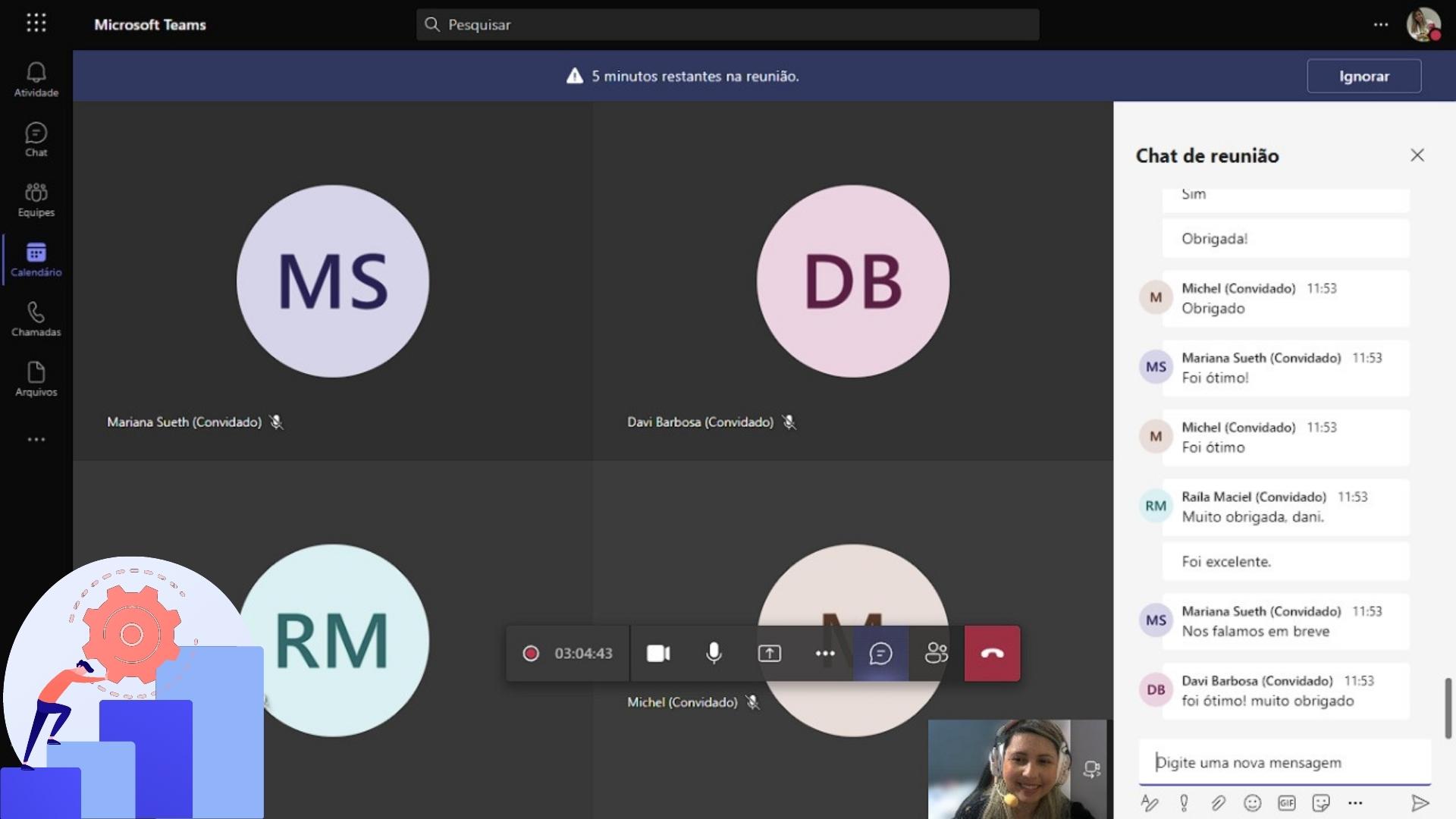Hang up with red phone button

(992, 653)
